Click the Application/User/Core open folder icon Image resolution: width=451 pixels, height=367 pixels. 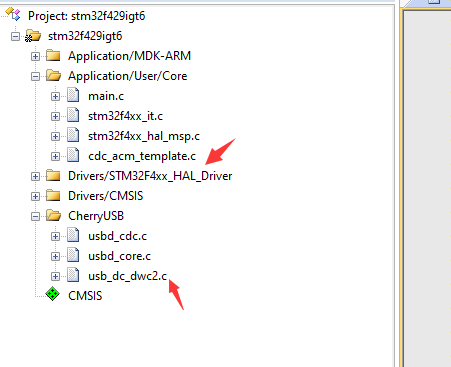53,76
